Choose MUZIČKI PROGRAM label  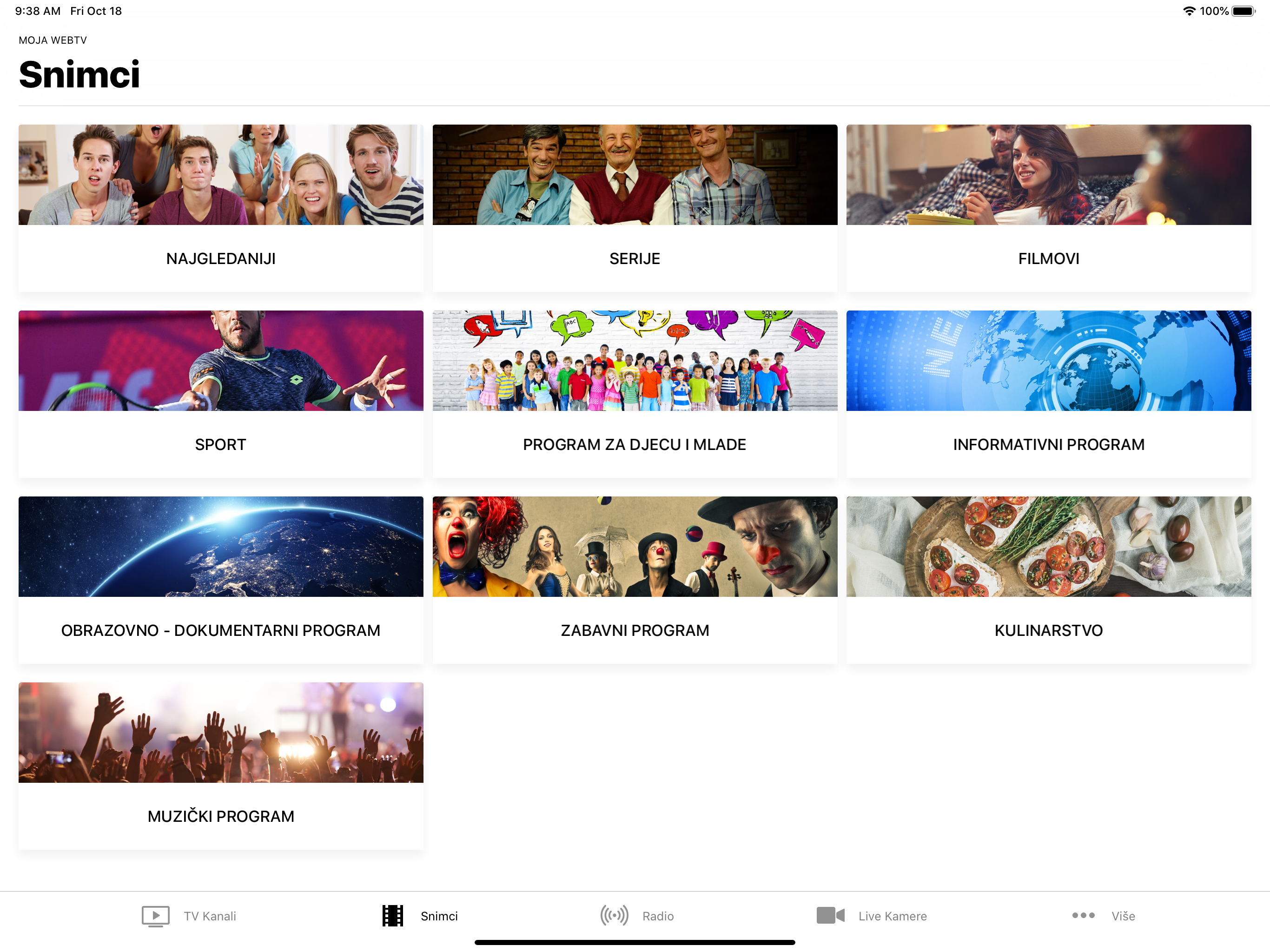[221, 816]
